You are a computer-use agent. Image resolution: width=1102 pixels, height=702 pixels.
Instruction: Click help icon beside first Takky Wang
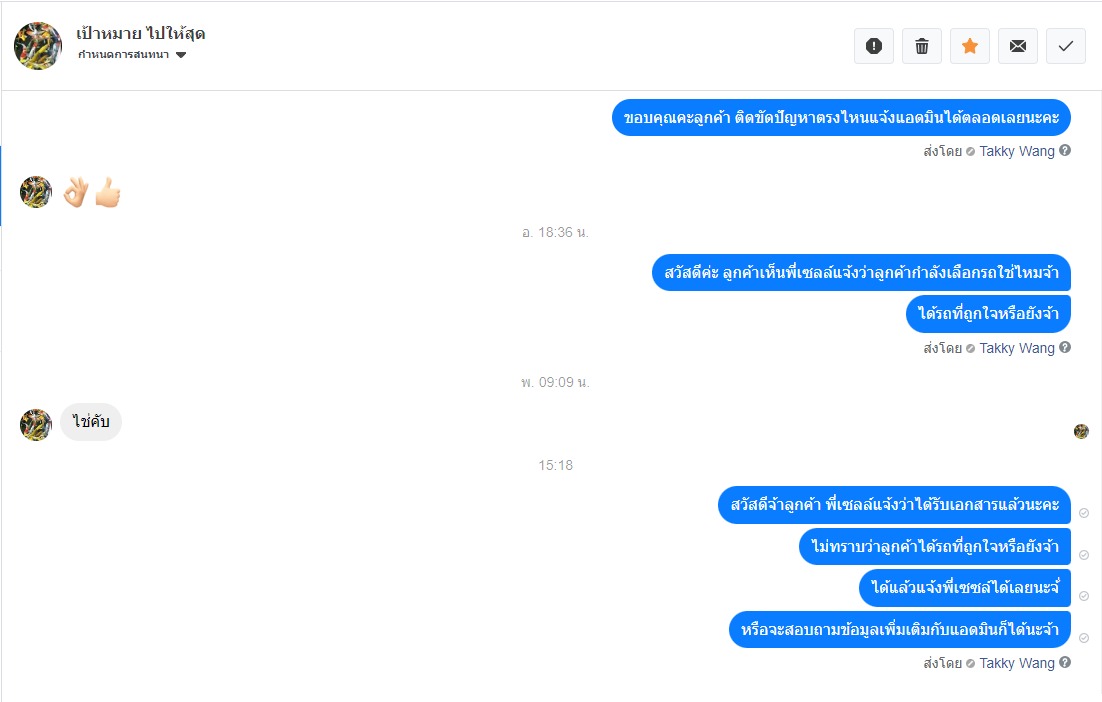(1065, 150)
